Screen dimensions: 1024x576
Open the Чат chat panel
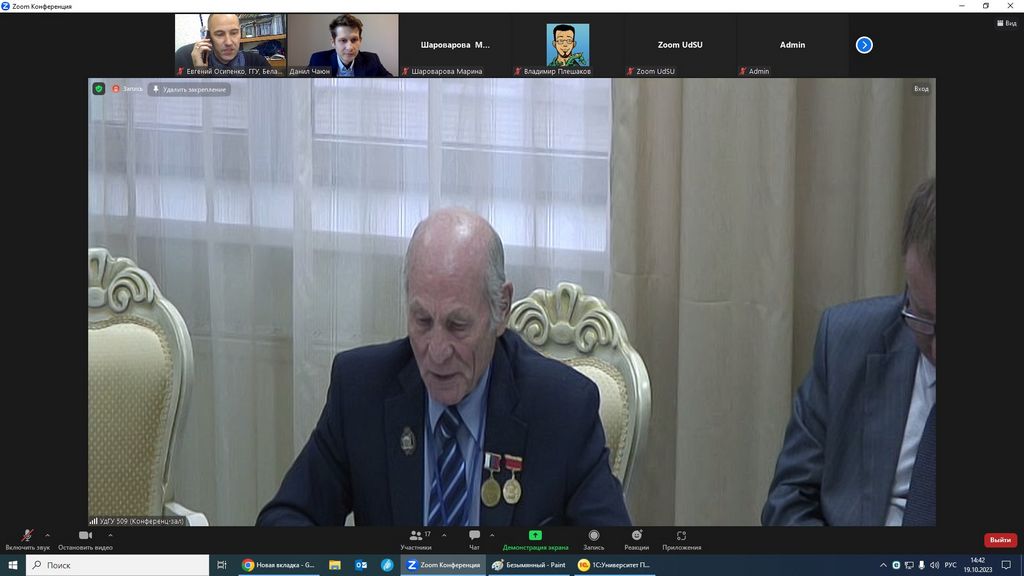[x=474, y=537]
